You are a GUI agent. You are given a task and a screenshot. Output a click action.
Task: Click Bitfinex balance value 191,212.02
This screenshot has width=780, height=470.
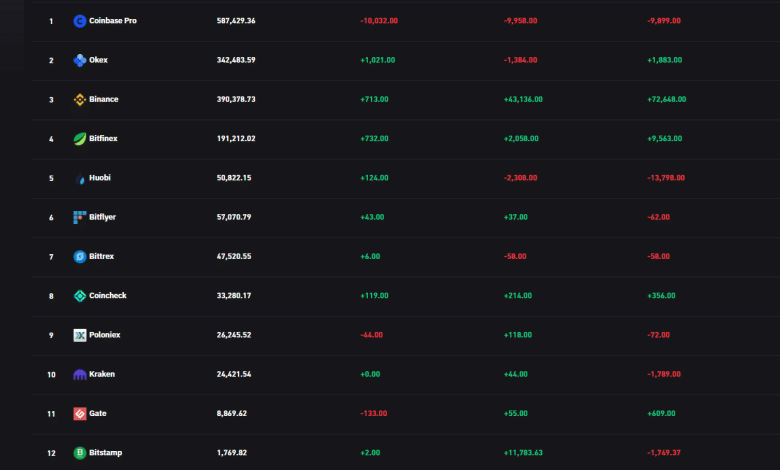click(236, 139)
